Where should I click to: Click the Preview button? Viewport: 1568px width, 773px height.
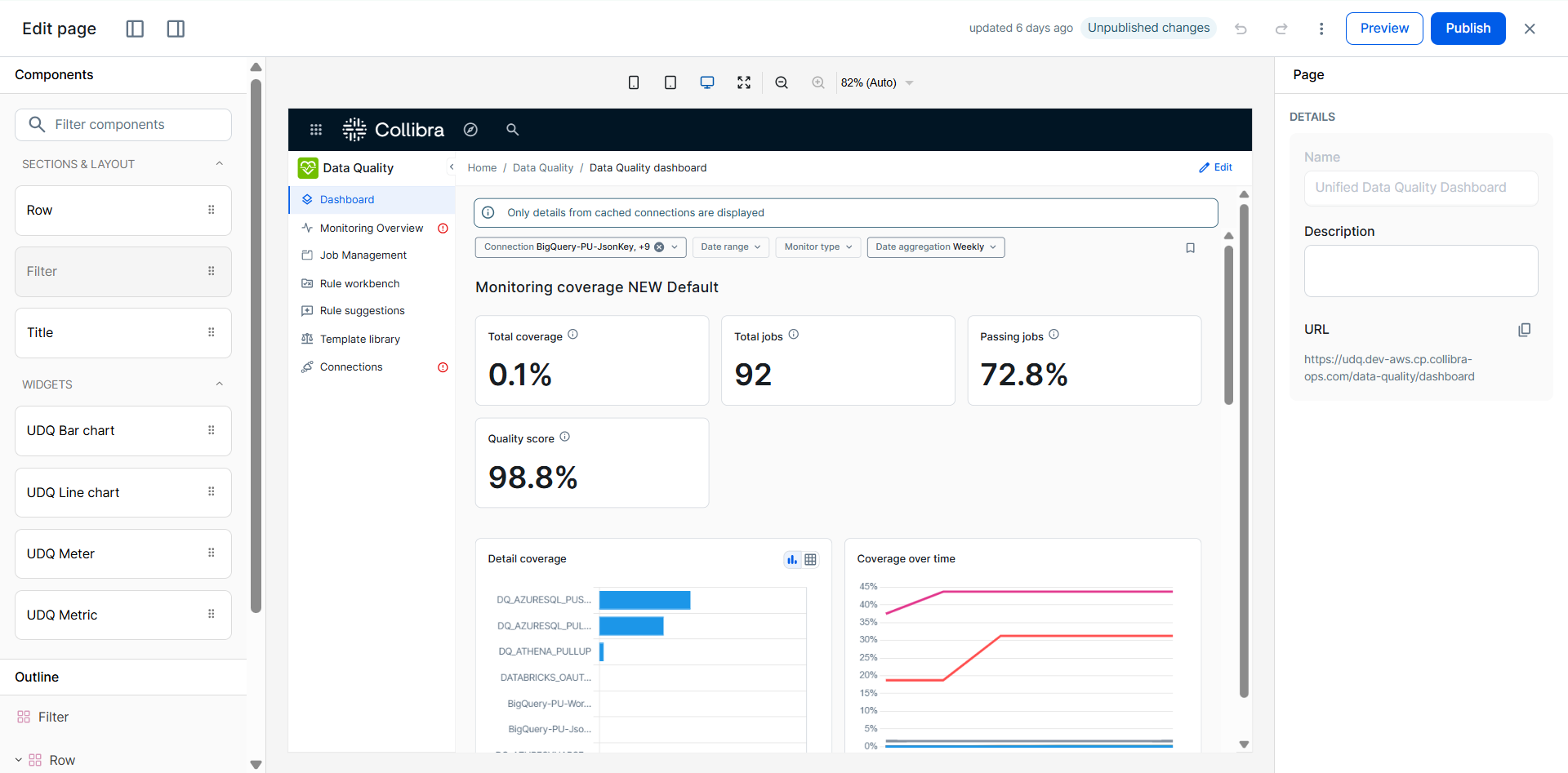pyautogui.click(x=1384, y=29)
